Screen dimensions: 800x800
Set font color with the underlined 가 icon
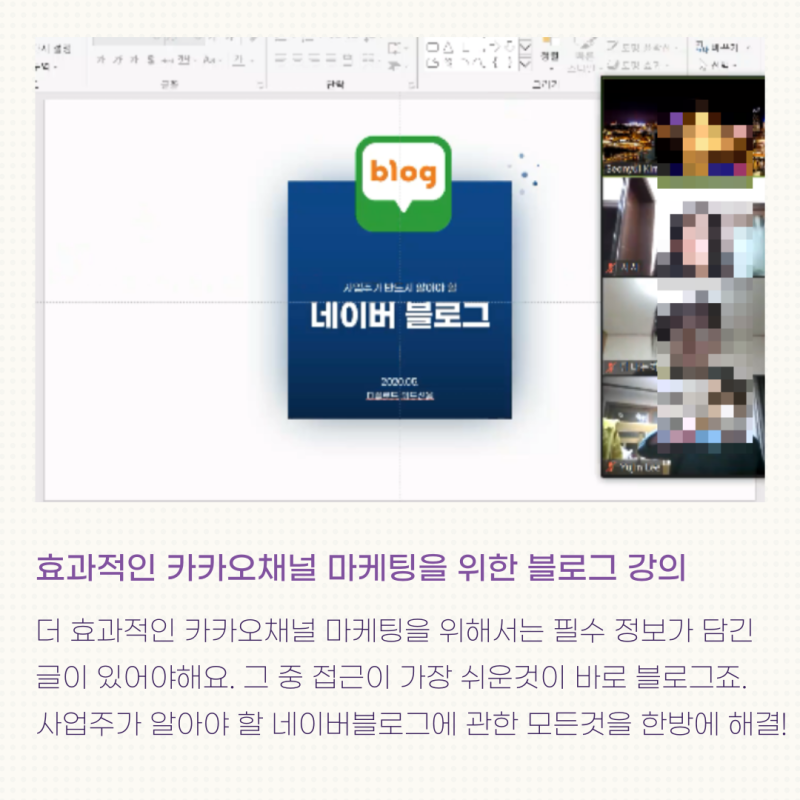[238, 60]
